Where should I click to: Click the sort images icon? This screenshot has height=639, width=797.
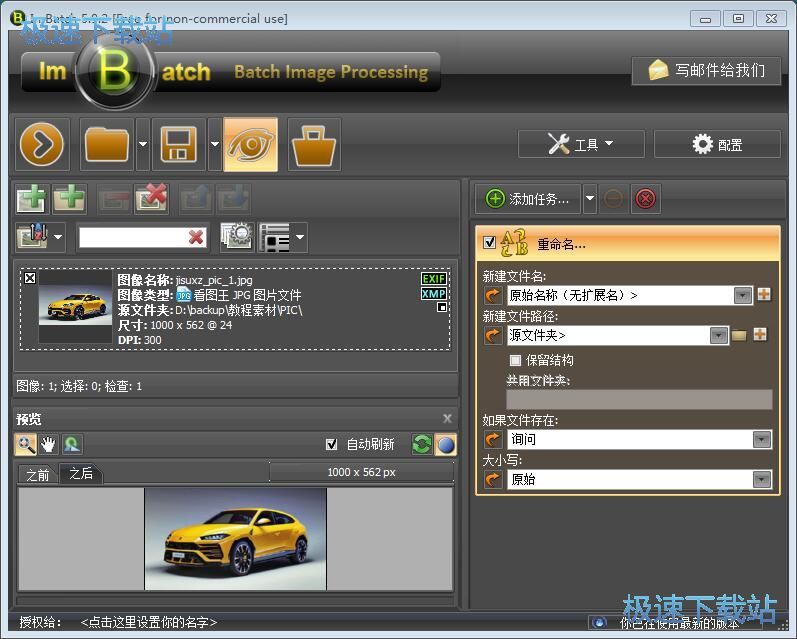33,237
